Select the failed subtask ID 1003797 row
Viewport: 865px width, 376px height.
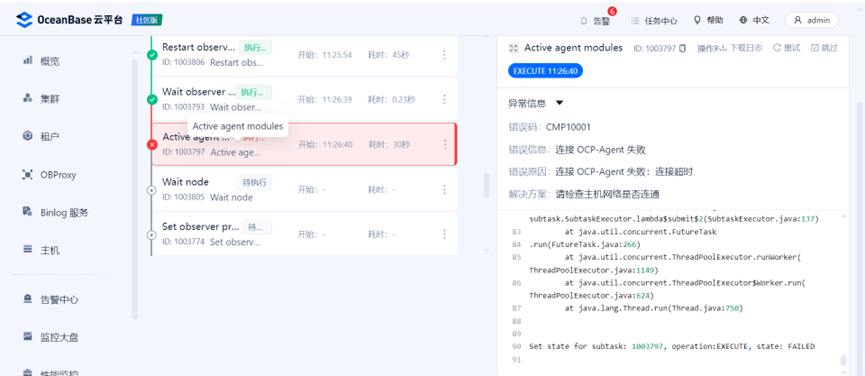(x=305, y=144)
